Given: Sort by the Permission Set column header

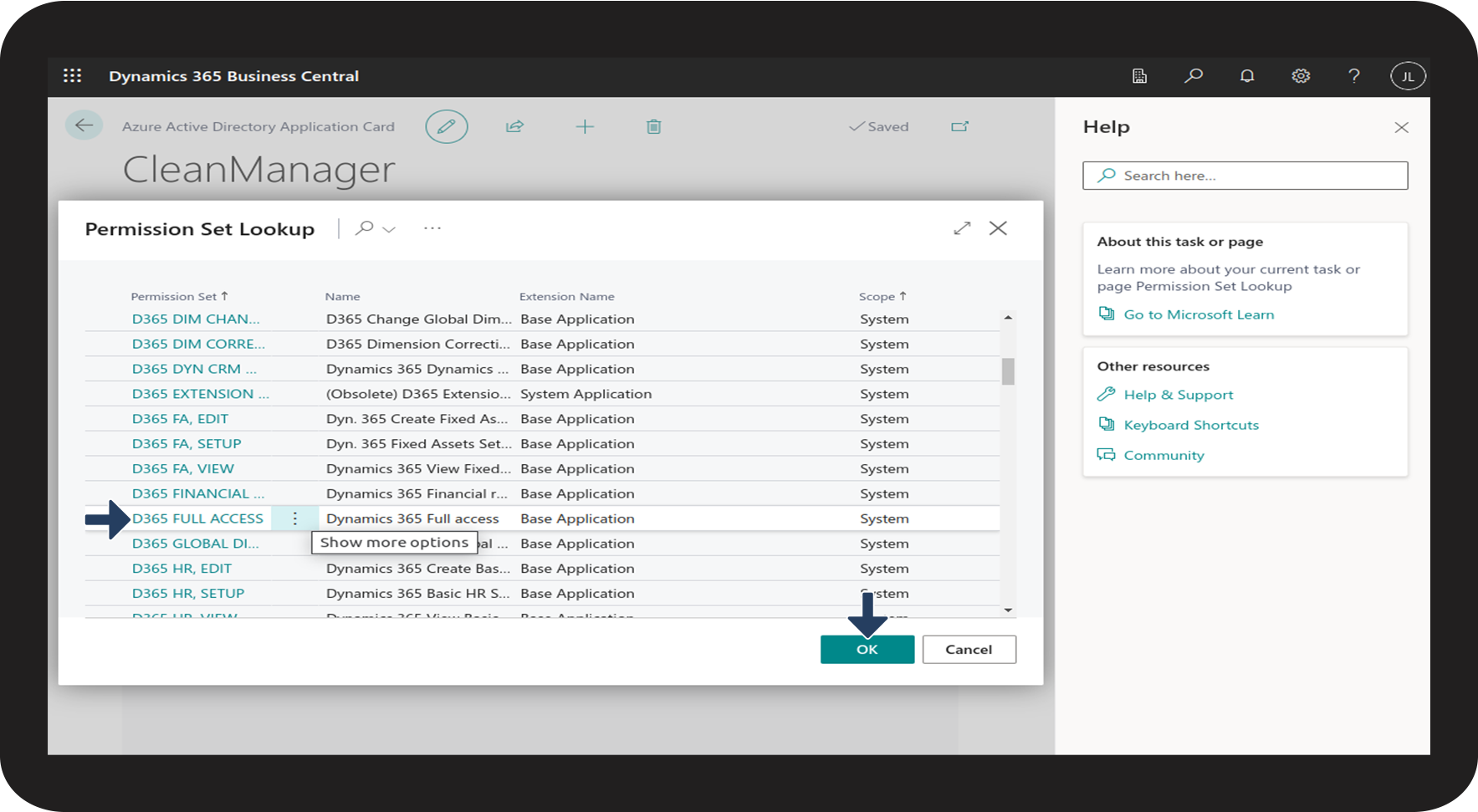Looking at the screenshot, I should click(174, 297).
